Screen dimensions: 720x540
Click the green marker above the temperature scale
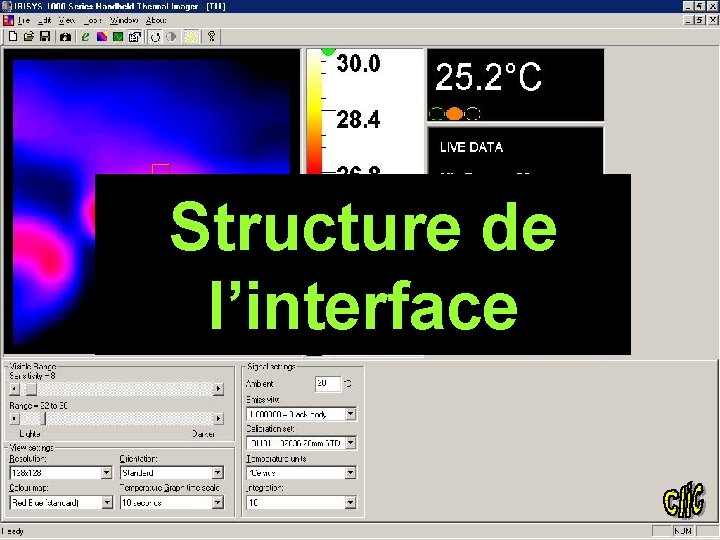[328, 52]
